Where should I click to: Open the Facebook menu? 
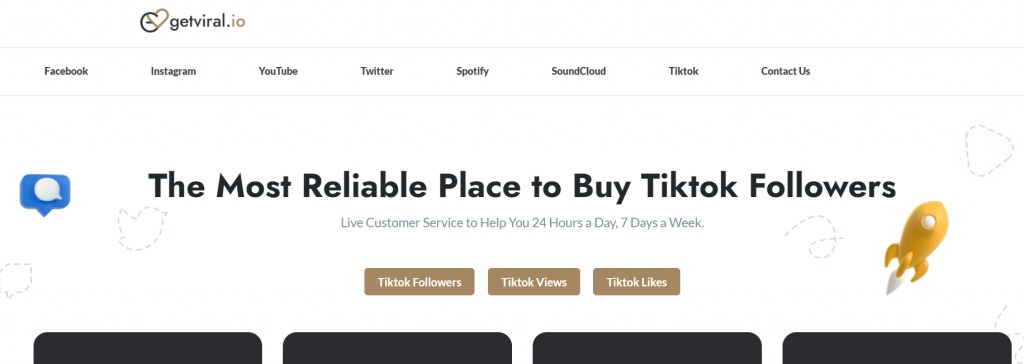[66, 71]
